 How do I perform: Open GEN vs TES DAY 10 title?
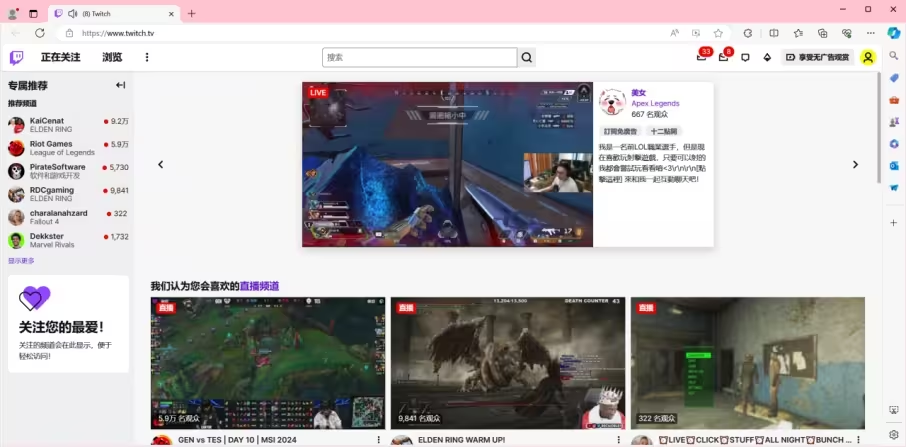click(237, 440)
